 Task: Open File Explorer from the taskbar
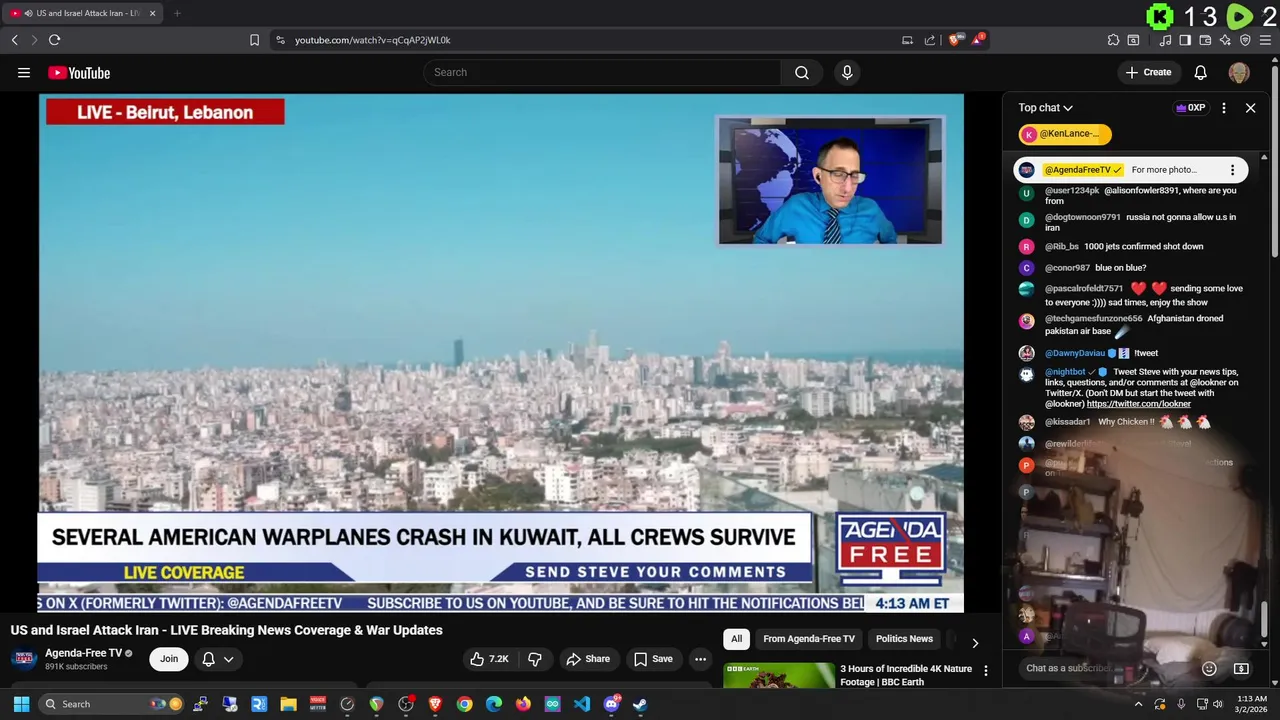288,704
